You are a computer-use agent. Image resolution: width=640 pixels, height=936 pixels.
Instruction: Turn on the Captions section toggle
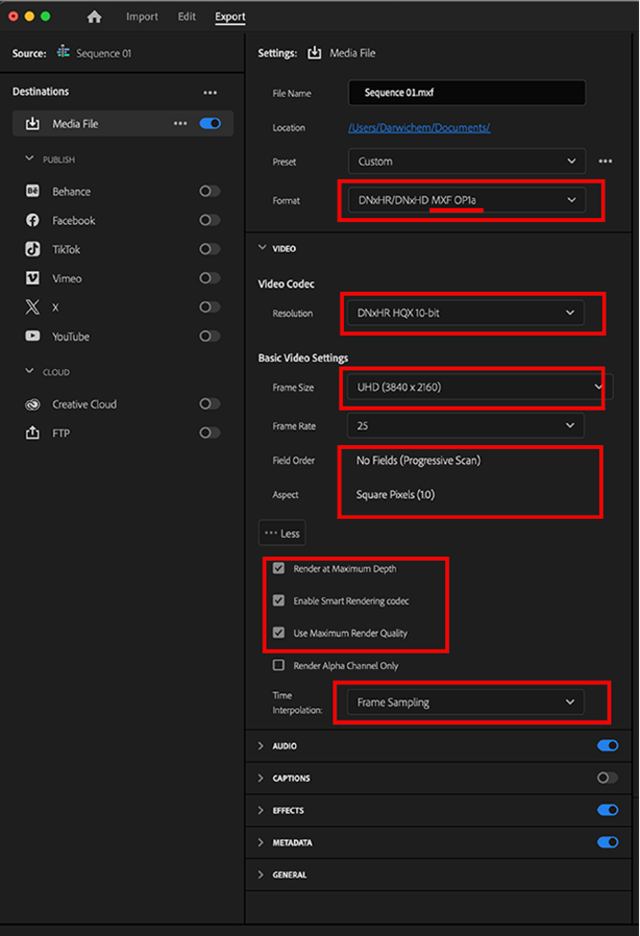pos(607,778)
